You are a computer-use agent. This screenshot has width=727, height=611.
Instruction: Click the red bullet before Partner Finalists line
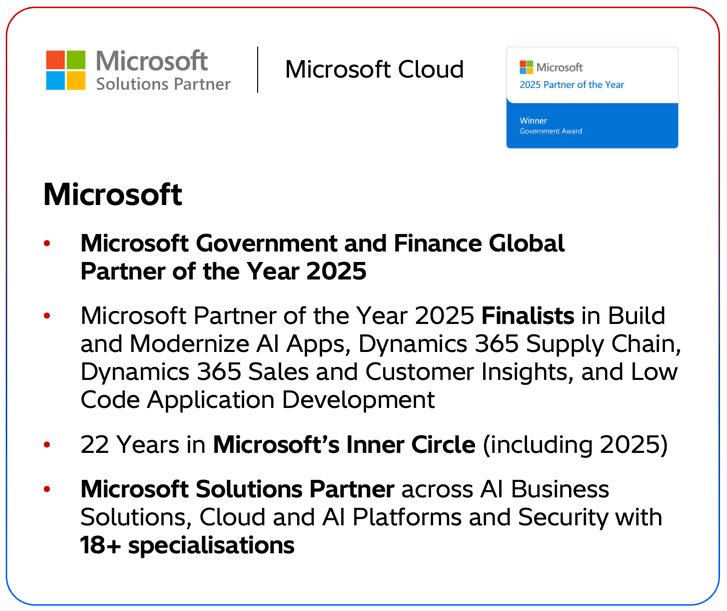47,317
